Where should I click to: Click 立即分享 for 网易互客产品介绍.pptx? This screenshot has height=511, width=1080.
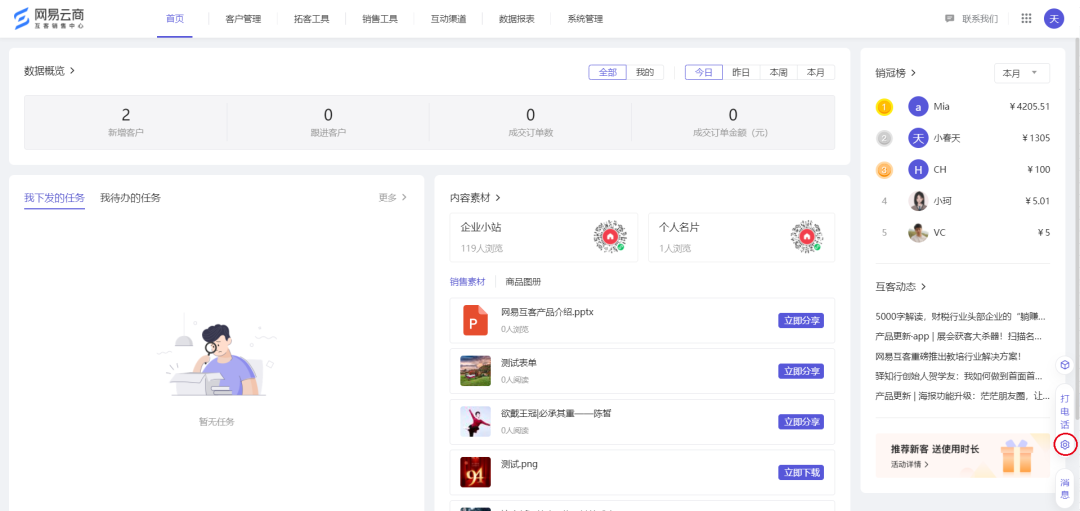pos(801,320)
